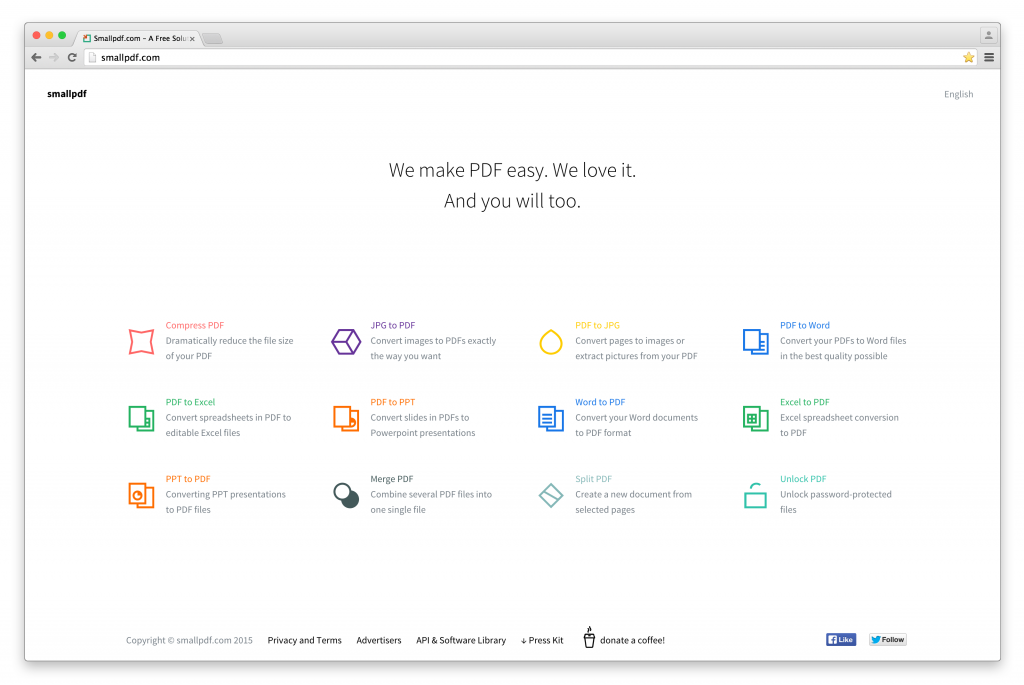The image size is (1024, 685).
Task: Open the Split PDF link
Action: pos(594,479)
